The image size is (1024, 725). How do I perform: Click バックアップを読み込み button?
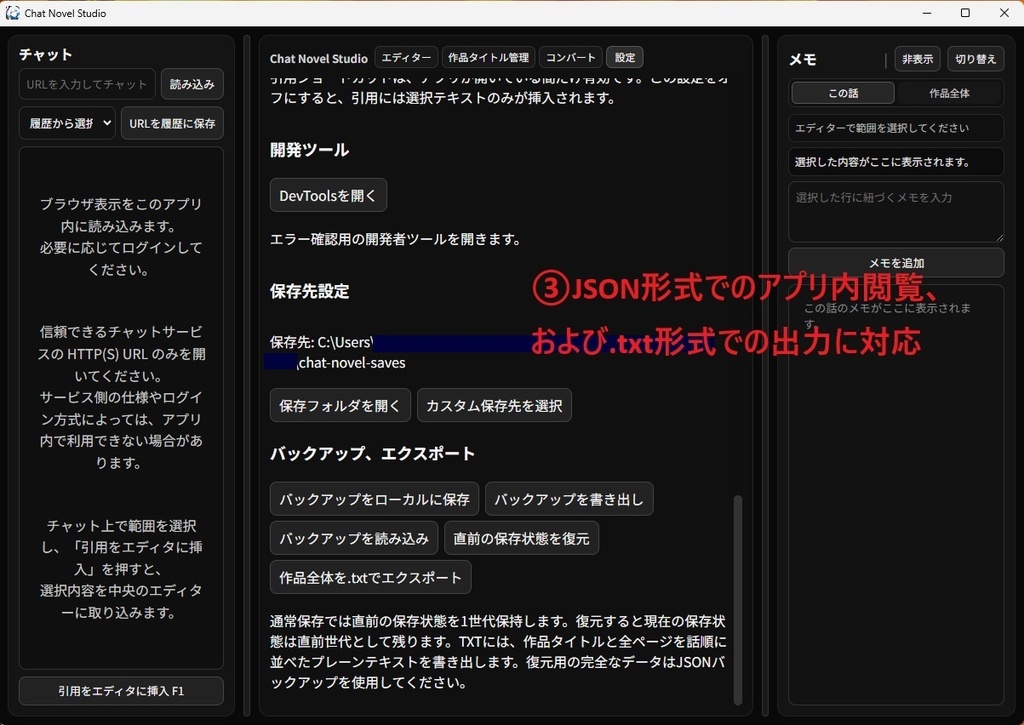click(x=354, y=538)
